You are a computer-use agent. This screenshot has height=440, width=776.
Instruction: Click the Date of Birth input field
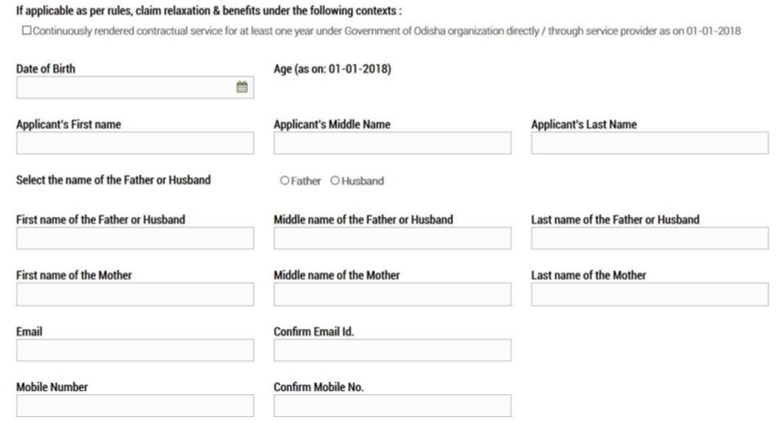click(x=135, y=88)
